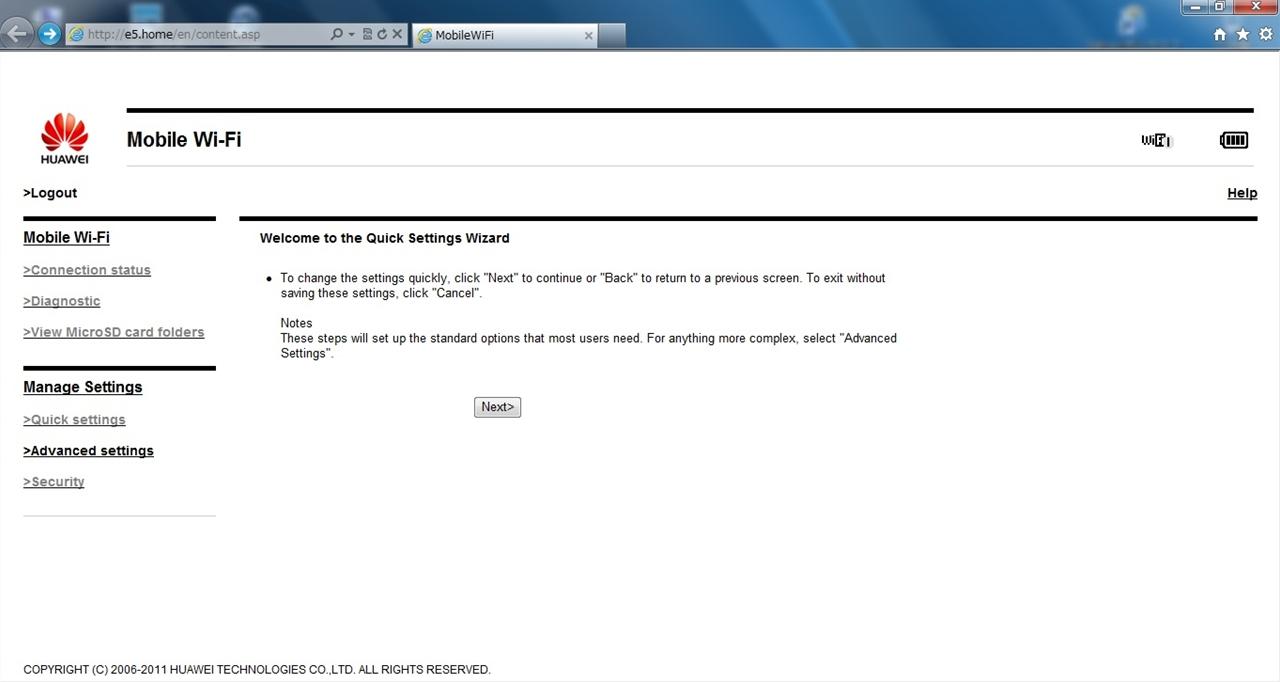Open the Advanced settings link

88,451
